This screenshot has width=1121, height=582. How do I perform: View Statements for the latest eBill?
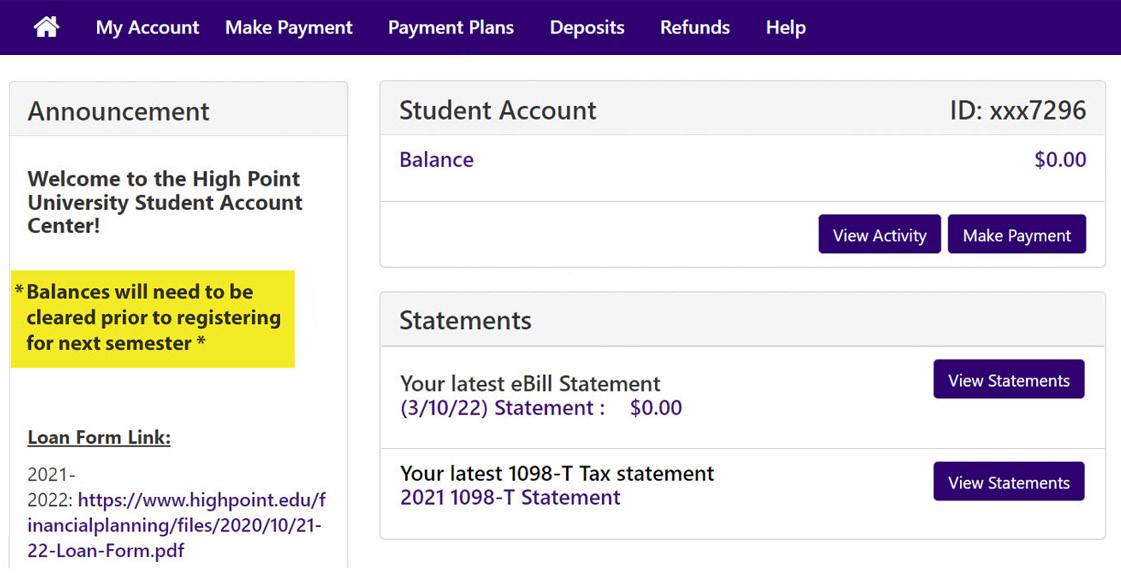(x=1009, y=379)
